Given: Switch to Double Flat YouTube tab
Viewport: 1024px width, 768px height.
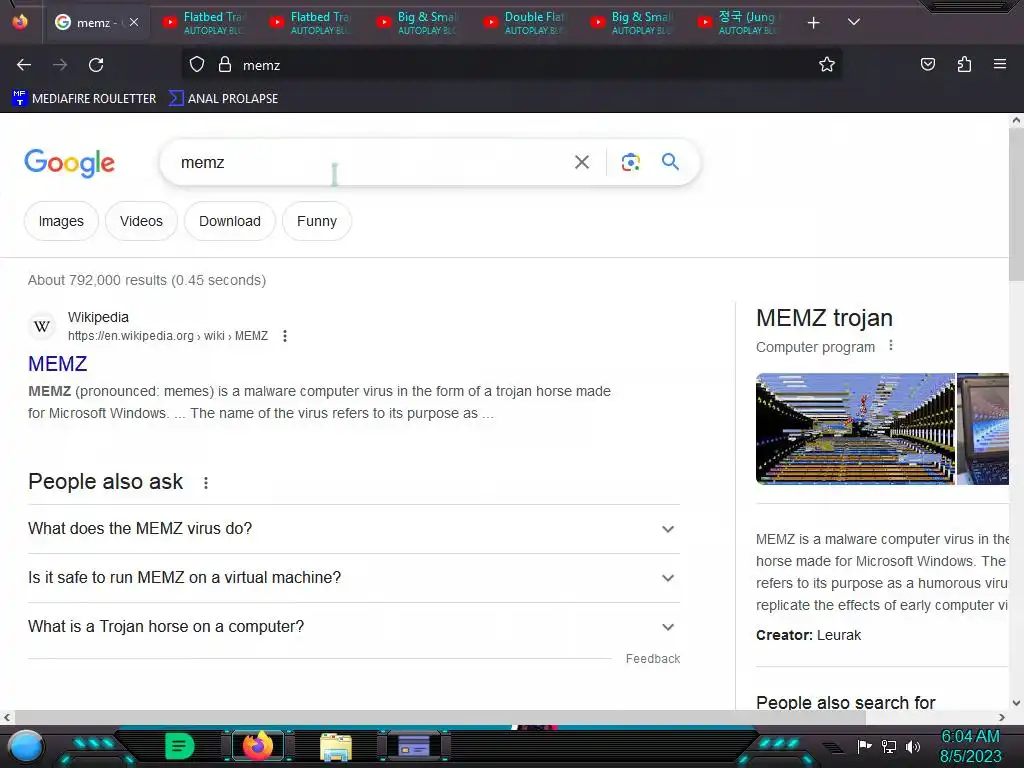Looking at the screenshot, I should tap(525, 23).
